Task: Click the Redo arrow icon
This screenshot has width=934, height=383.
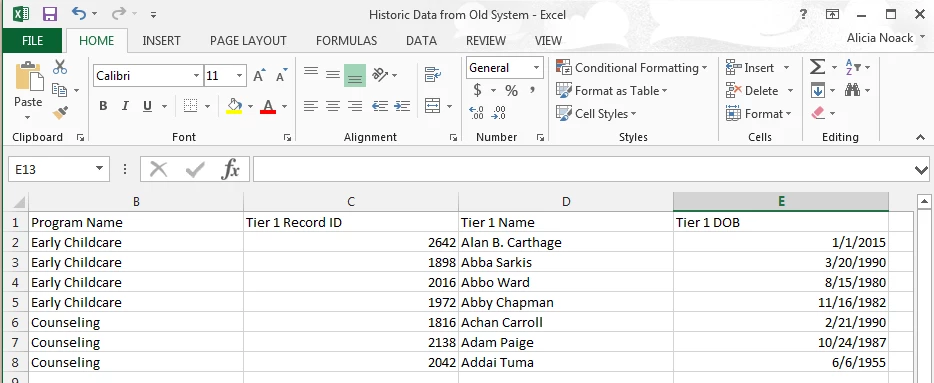Action: click(119, 13)
